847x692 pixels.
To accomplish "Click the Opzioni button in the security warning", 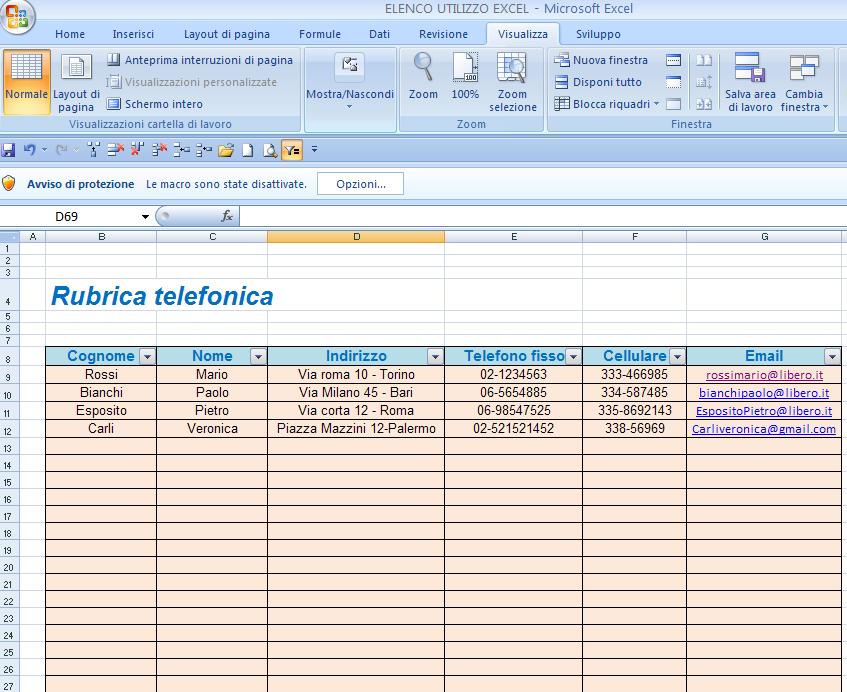I will tap(359, 183).
